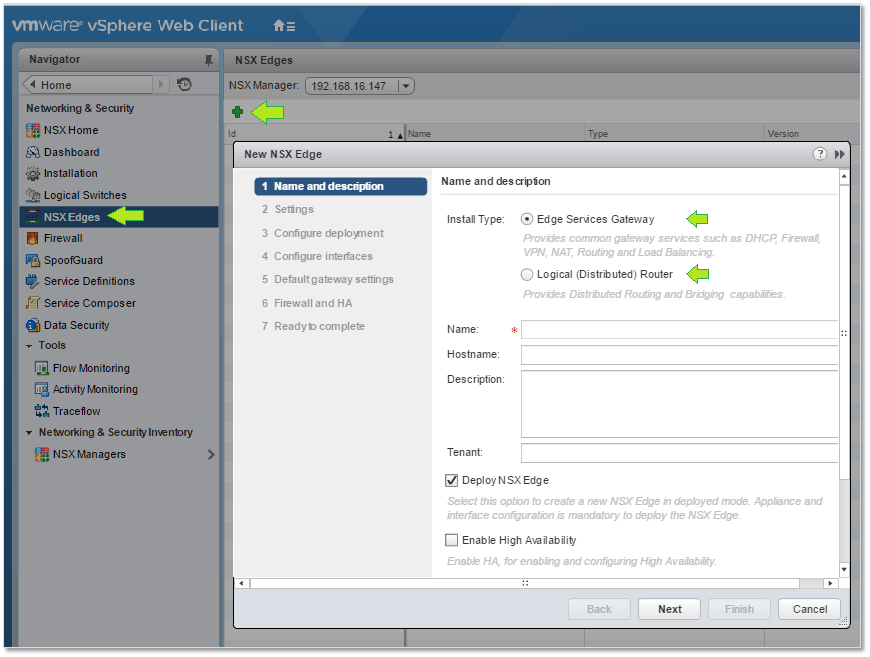Enable High Availability checkbox

tap(452, 540)
